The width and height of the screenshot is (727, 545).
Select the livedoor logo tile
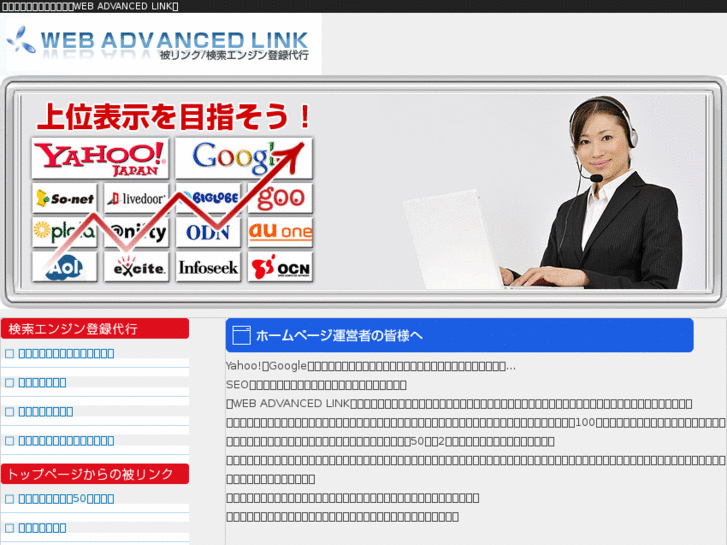point(136,198)
